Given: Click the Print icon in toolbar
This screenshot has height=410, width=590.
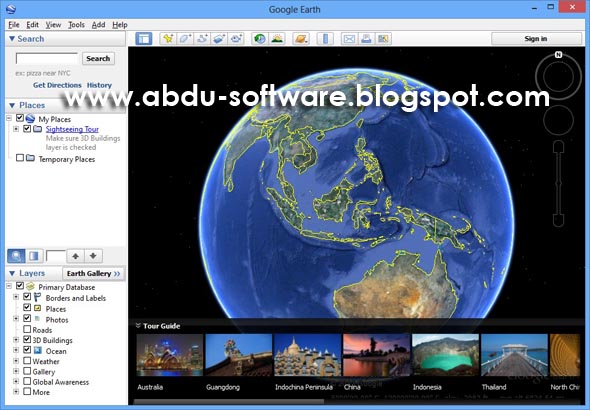Looking at the screenshot, I should (366, 39).
